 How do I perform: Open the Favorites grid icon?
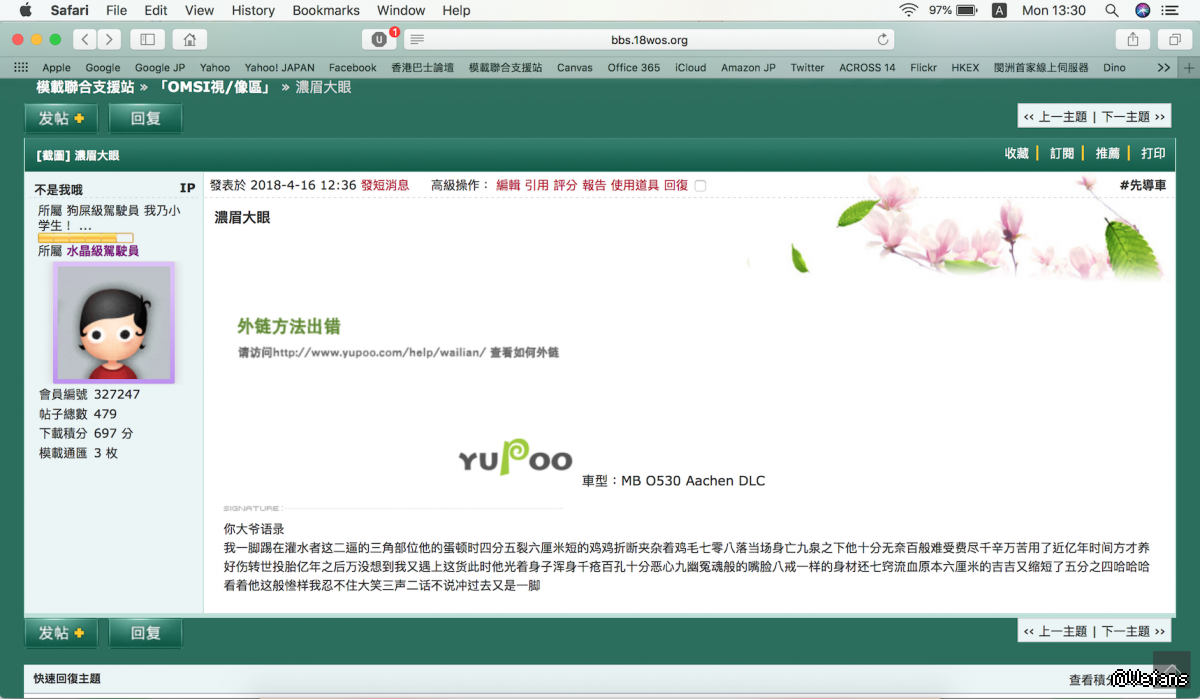coord(20,68)
